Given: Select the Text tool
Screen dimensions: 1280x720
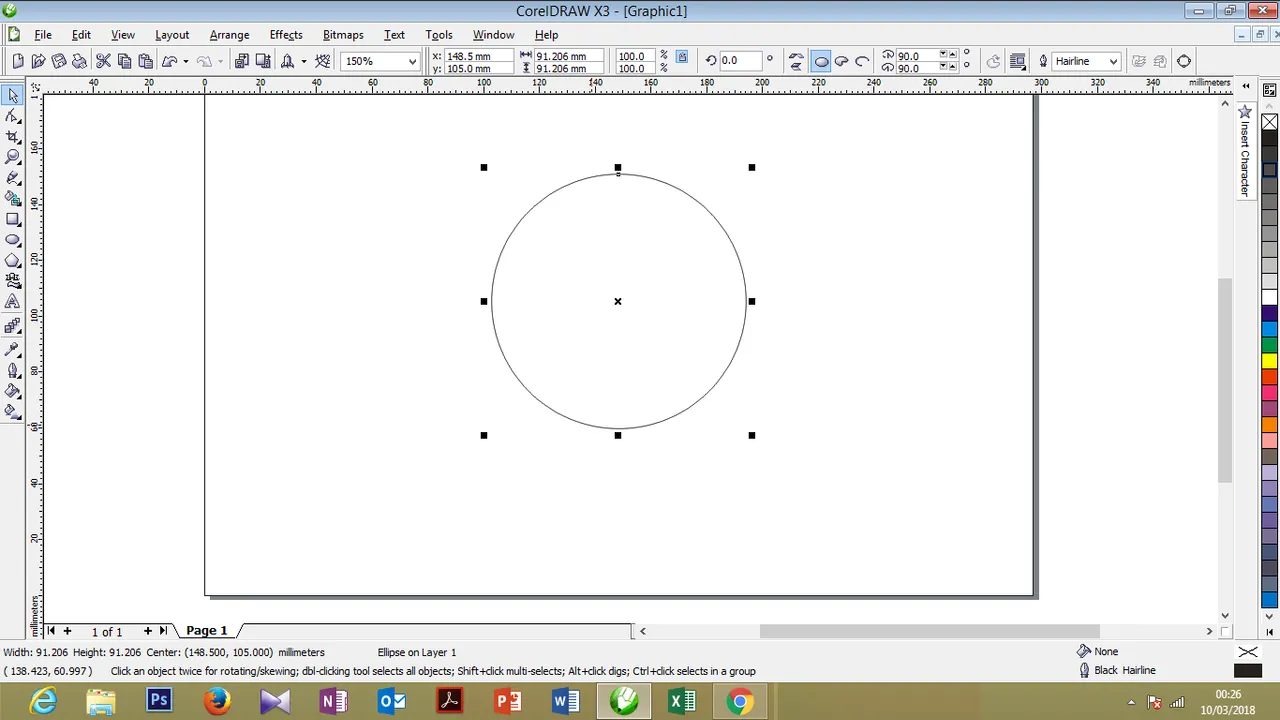Looking at the screenshot, I should tap(13, 302).
